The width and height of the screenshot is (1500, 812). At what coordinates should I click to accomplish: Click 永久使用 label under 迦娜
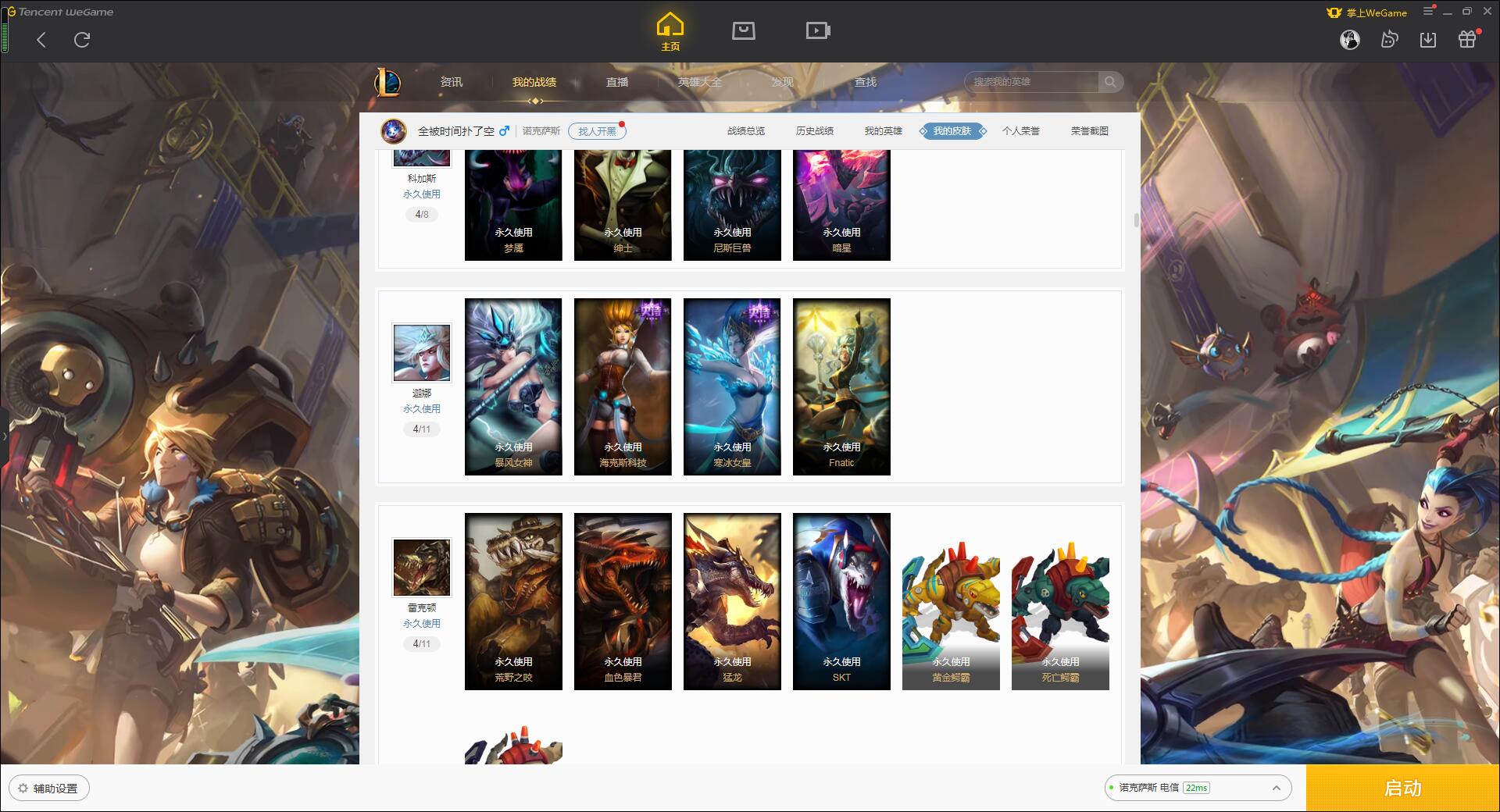coord(422,409)
